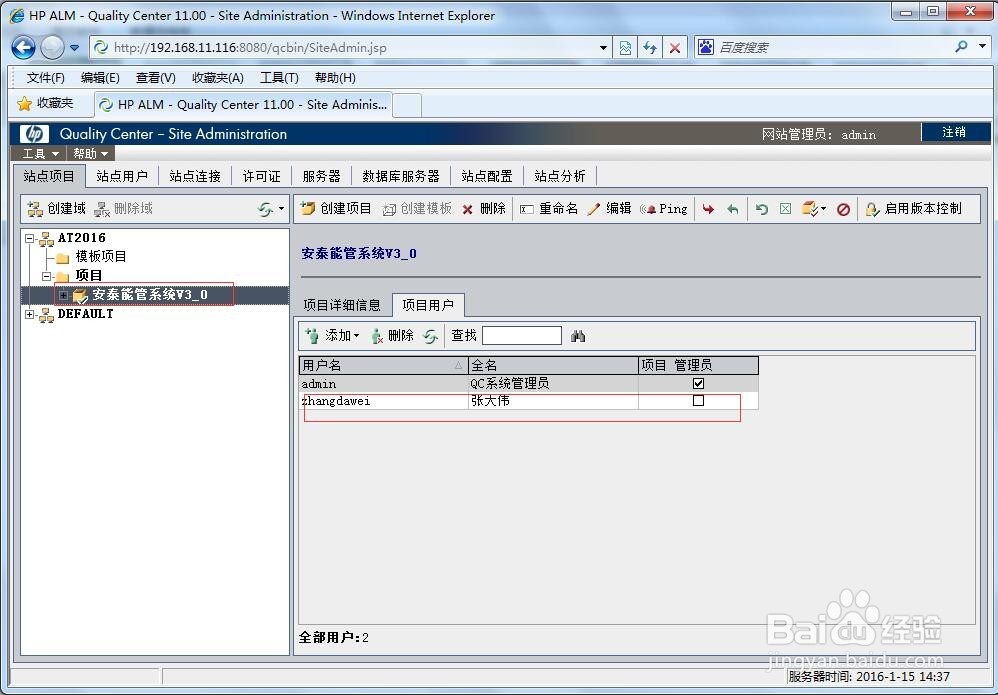This screenshot has height=695, width=998.
Task: Refresh the page with the reload icon
Action: click(x=650, y=48)
